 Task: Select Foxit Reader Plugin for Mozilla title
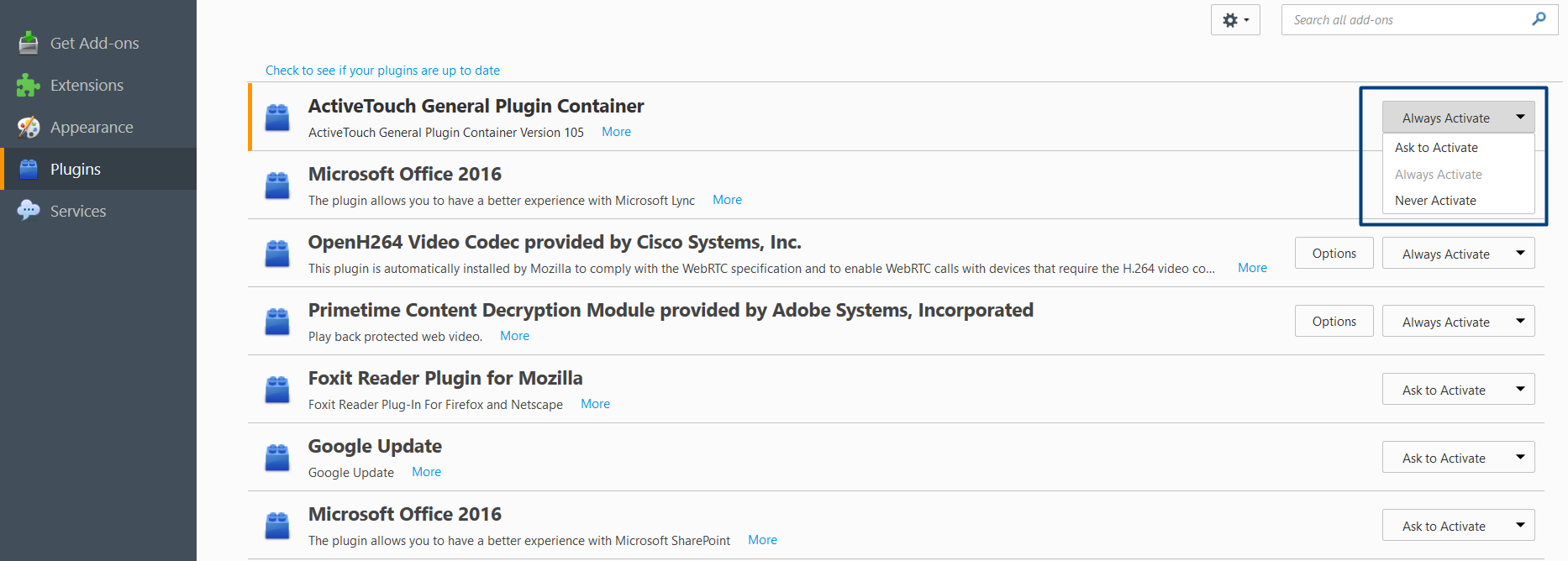coord(445,378)
